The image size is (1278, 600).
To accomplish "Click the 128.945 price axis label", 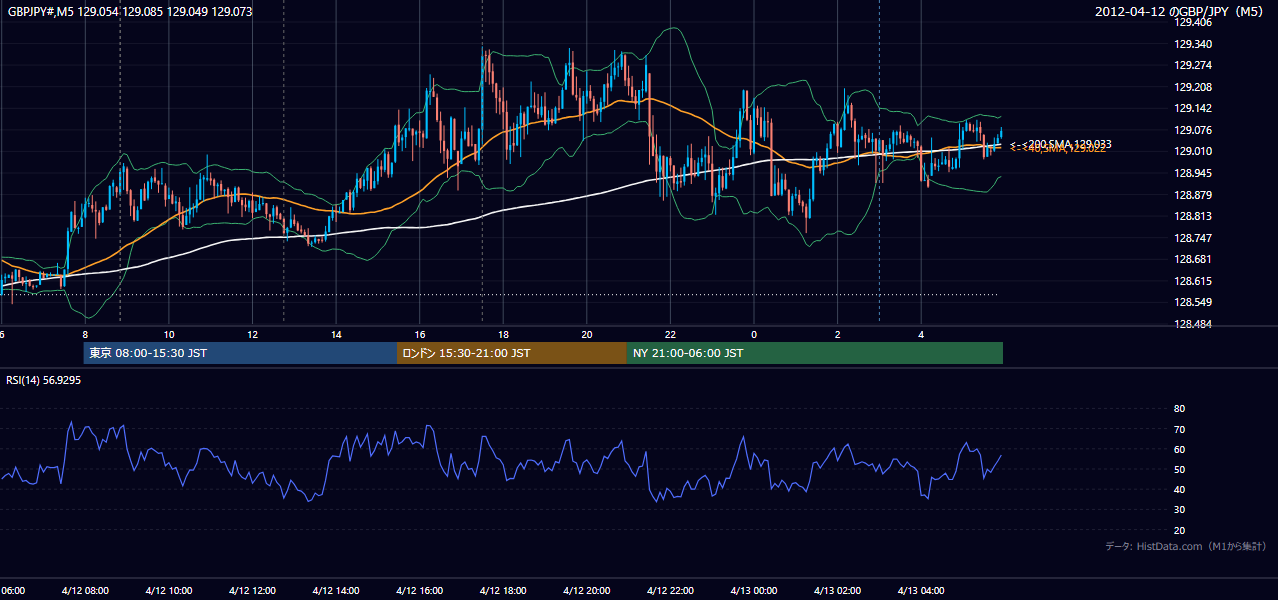I will [x=1193, y=173].
